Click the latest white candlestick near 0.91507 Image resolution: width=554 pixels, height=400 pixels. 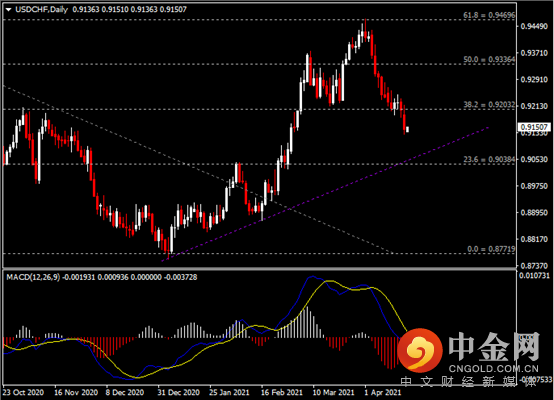407,130
